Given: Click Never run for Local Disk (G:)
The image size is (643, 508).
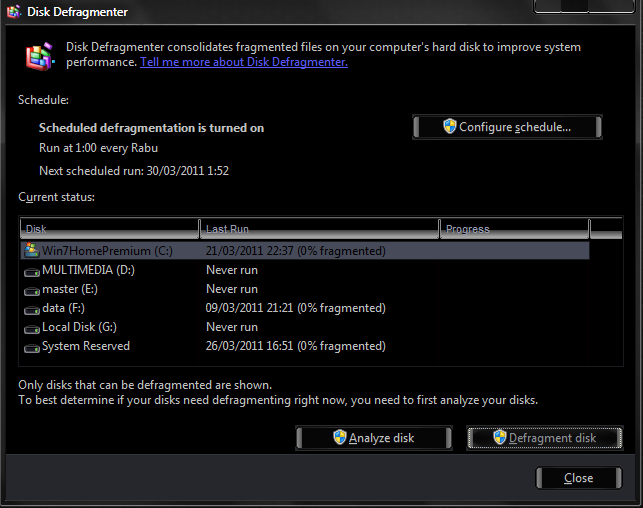Looking at the screenshot, I should coord(232,327).
